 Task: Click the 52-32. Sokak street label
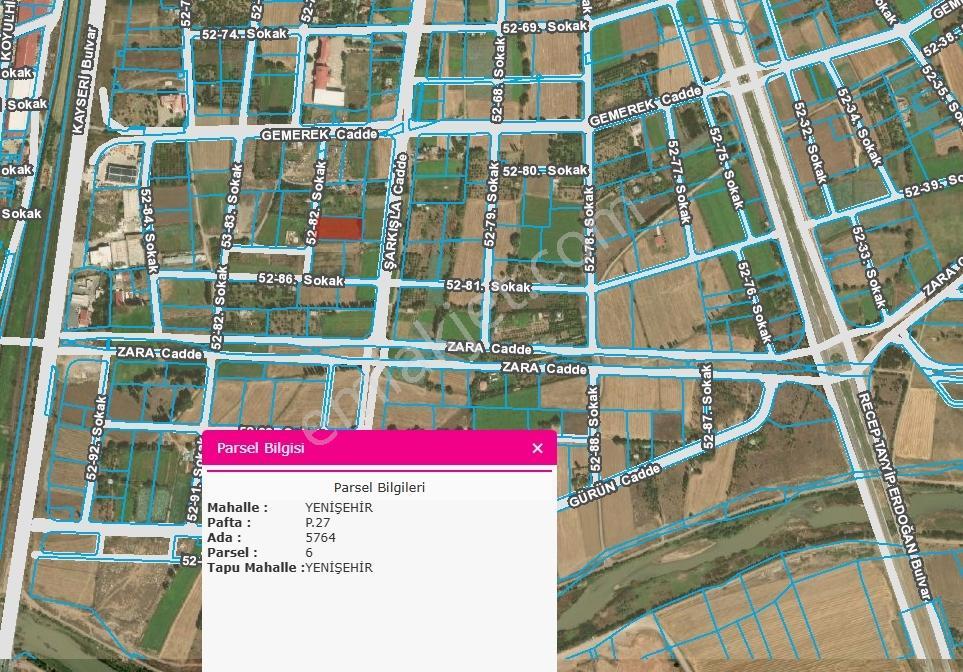[x=810, y=143]
